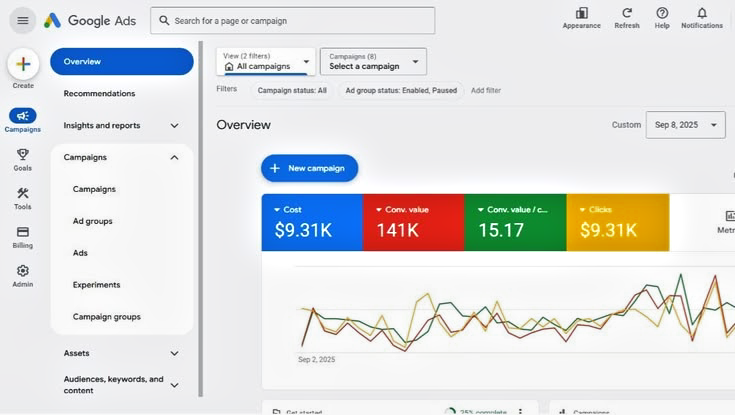Viewport: 735px width, 415px height.
Task: Open Notifications bell icon
Action: pos(702,13)
